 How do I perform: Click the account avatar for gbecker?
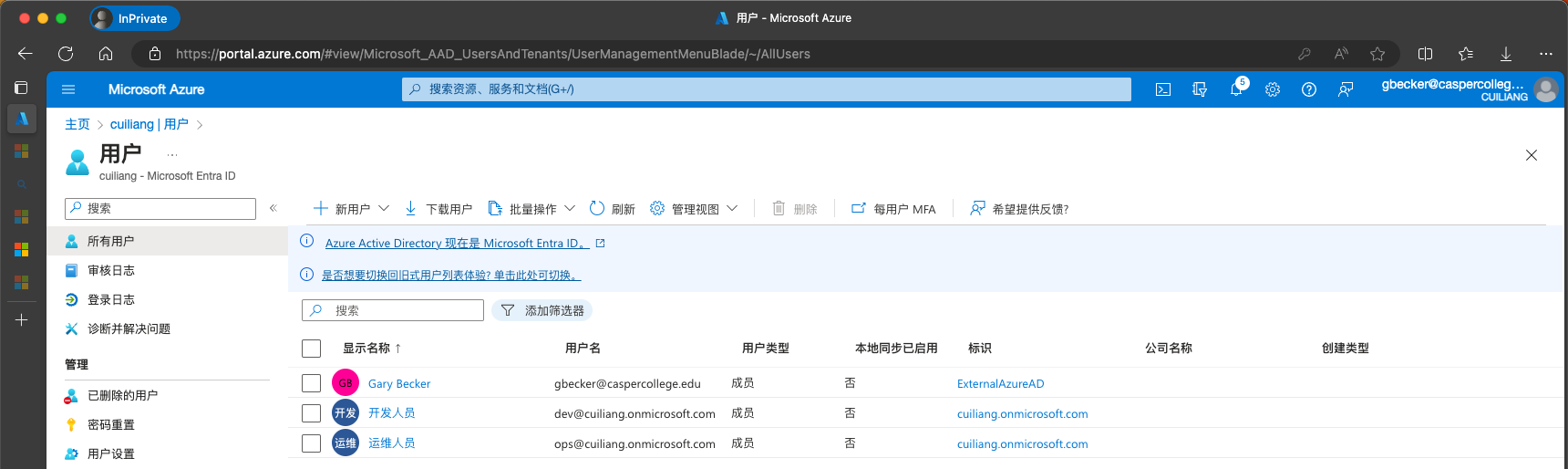[1546, 89]
